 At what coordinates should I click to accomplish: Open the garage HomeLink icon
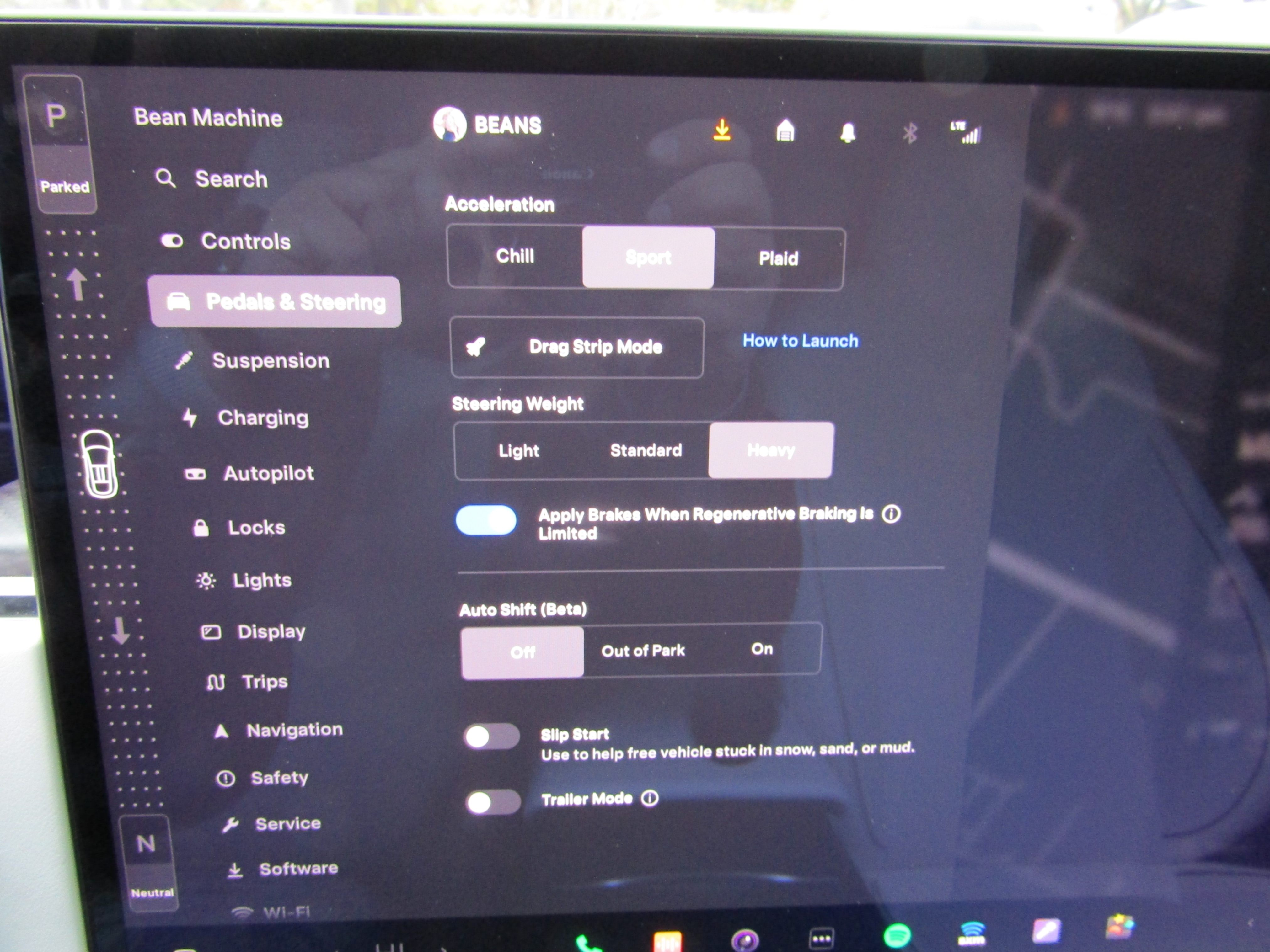click(x=785, y=131)
